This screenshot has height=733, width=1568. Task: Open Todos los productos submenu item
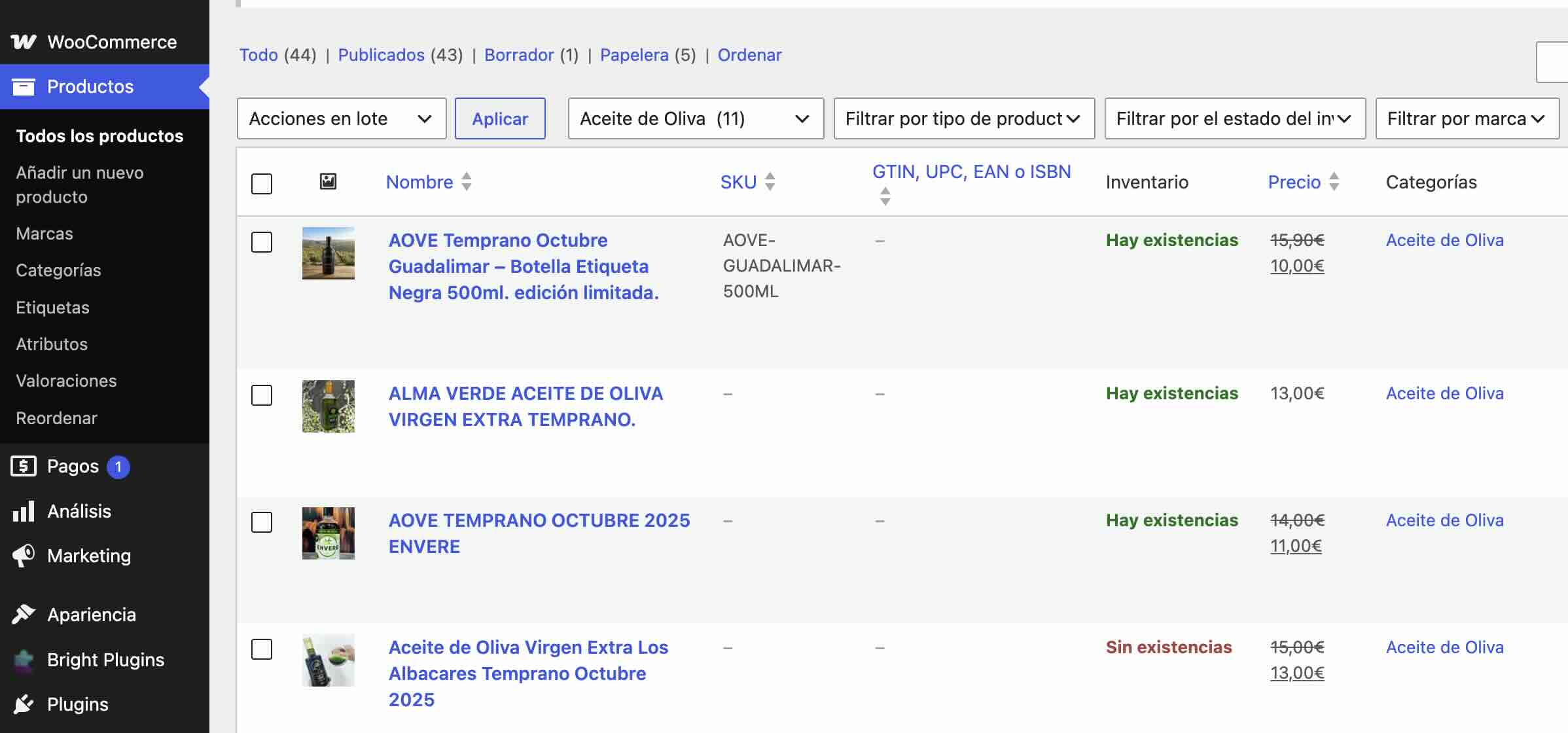pos(99,136)
